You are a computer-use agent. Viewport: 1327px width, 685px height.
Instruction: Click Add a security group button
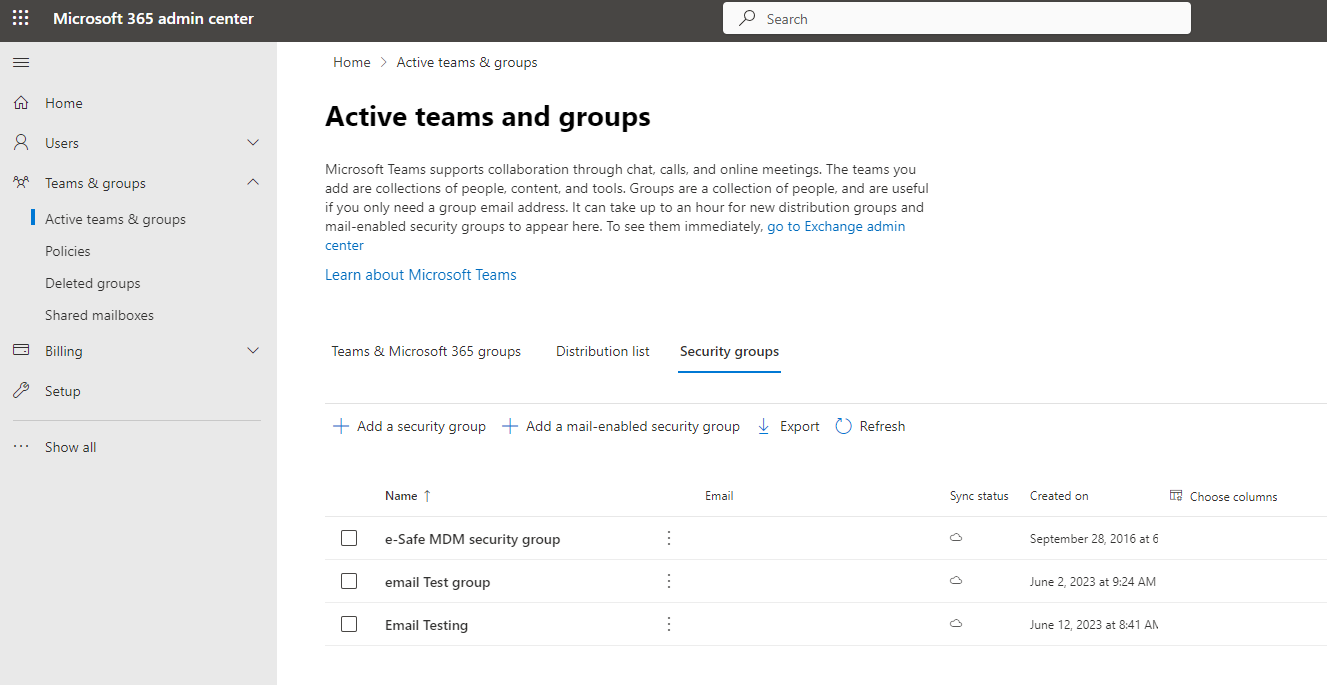coord(409,426)
